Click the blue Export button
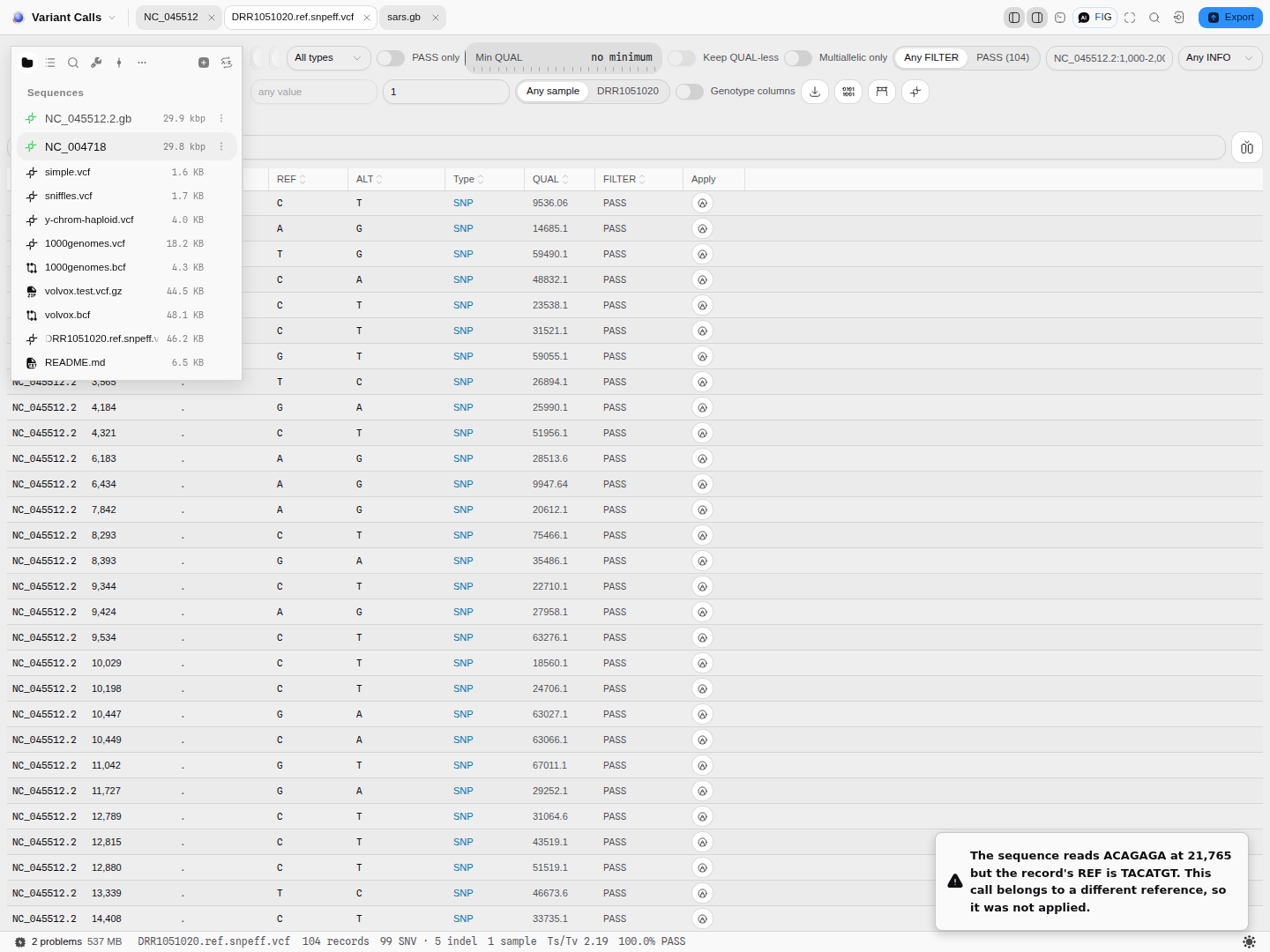 point(1230,18)
